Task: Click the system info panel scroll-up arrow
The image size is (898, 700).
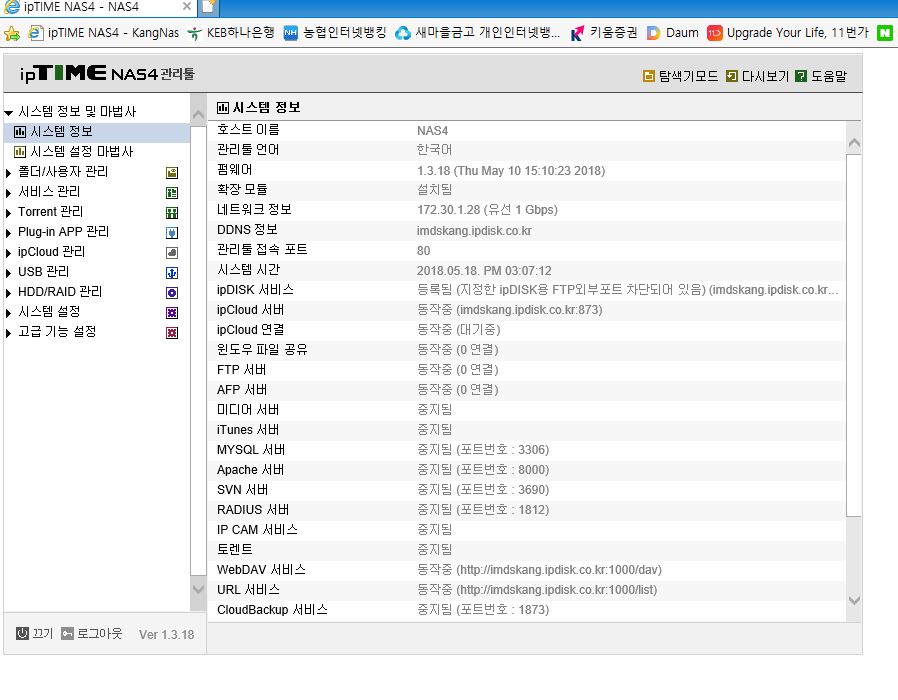Action: pyautogui.click(x=854, y=143)
